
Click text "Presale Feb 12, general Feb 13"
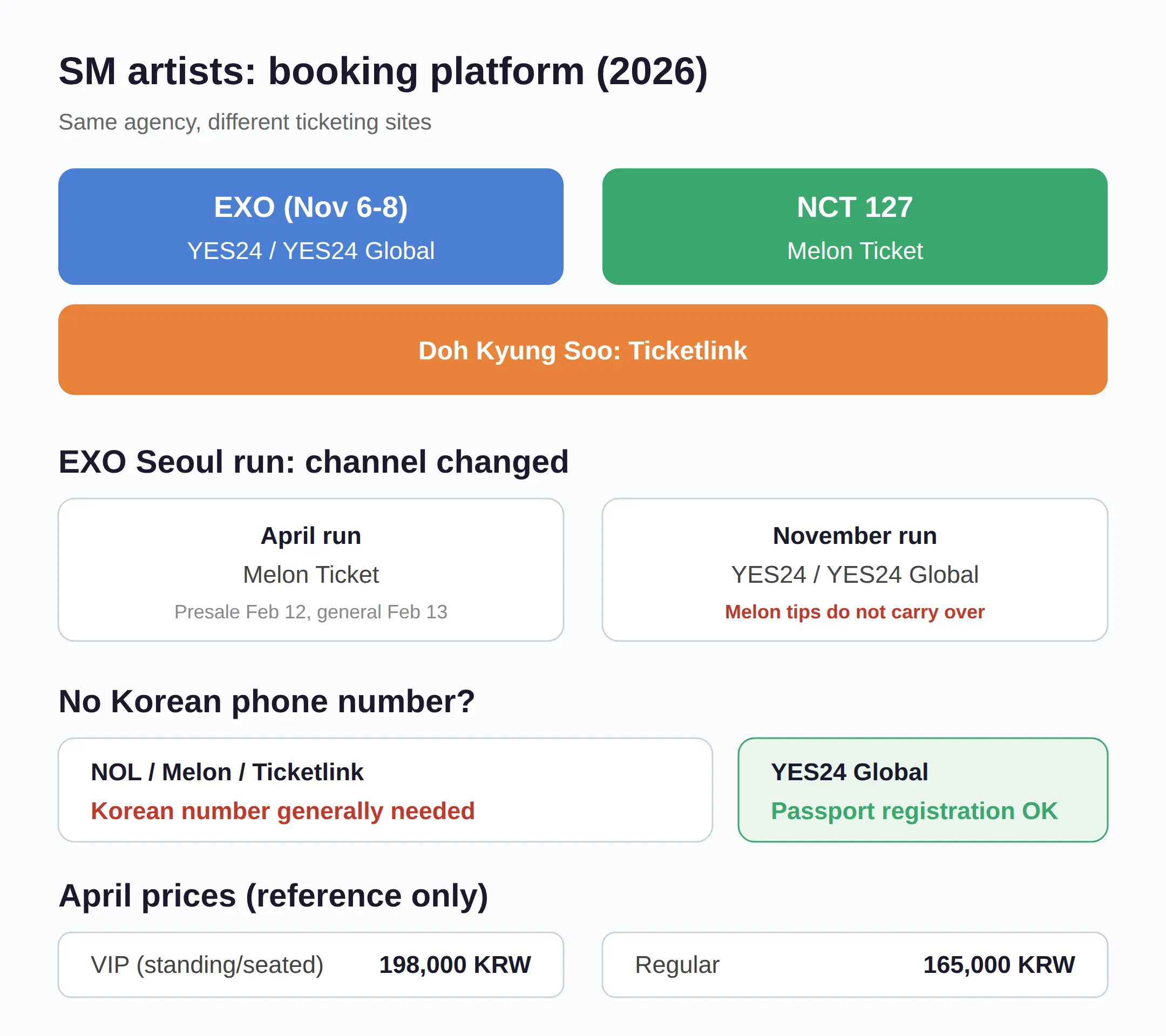coord(310,611)
